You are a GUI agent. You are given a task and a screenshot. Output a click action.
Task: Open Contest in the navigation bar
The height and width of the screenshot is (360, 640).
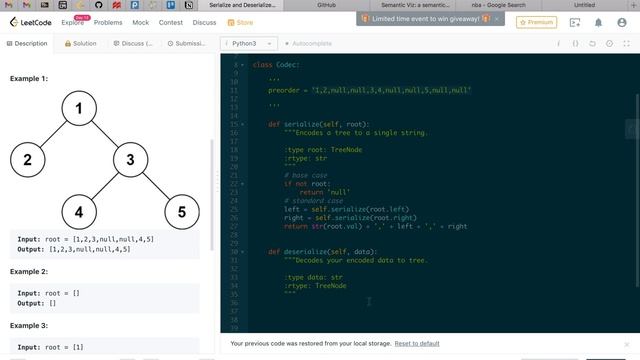pyautogui.click(x=171, y=22)
